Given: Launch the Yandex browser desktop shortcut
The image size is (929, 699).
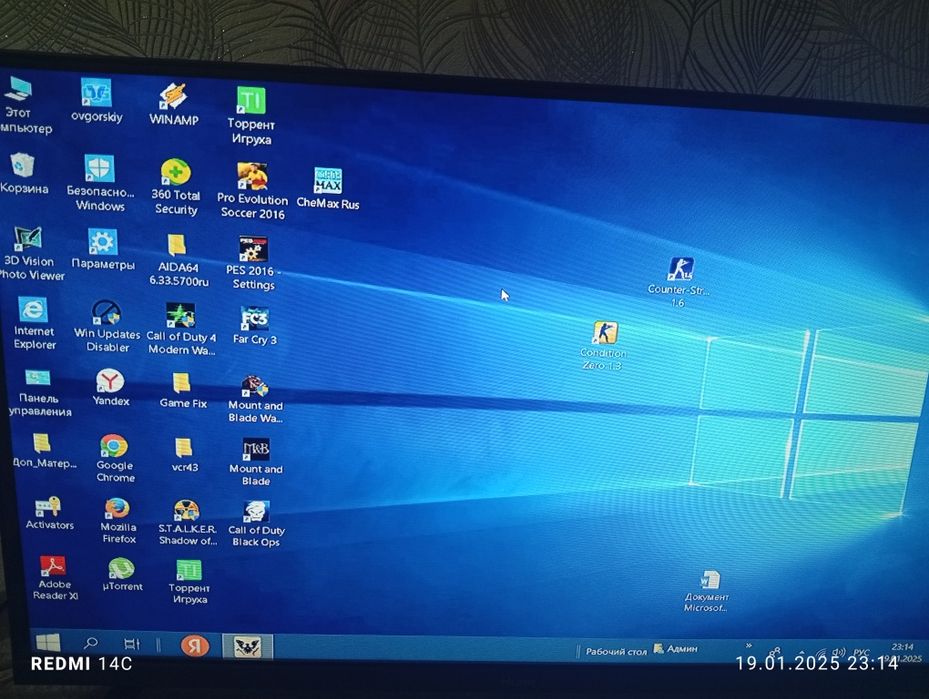Looking at the screenshot, I should (110, 387).
